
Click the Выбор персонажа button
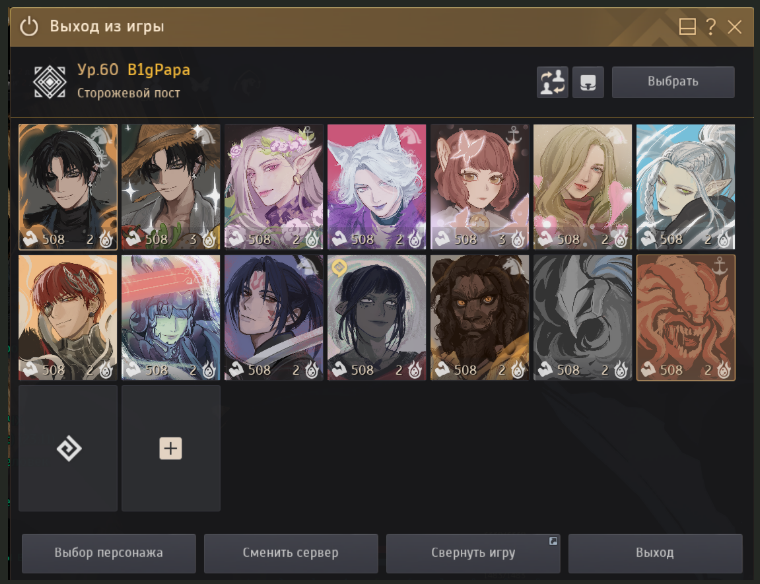click(x=109, y=553)
